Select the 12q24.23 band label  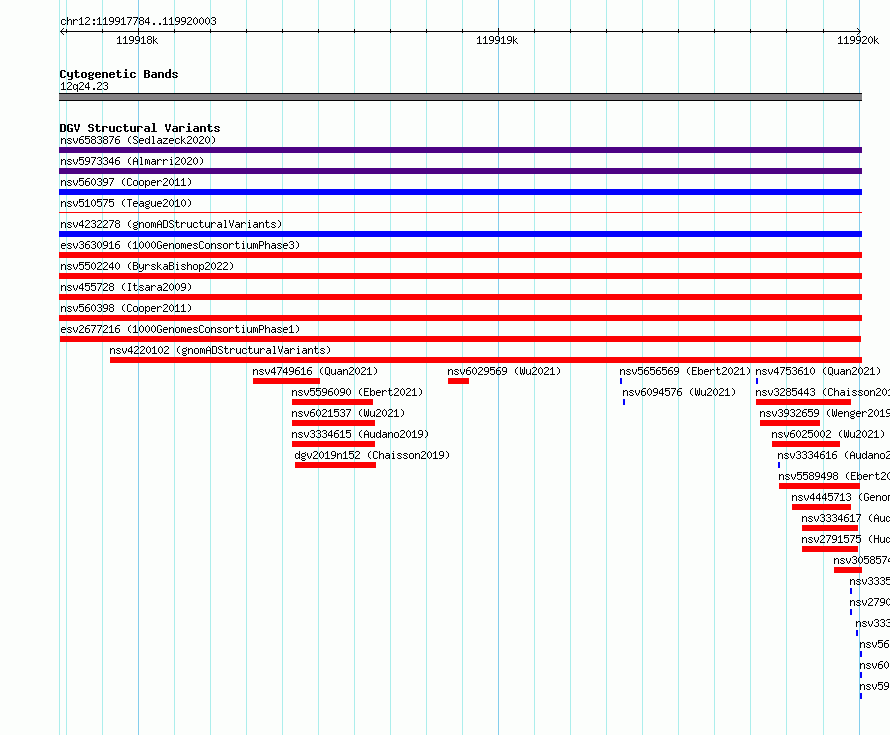84,86
